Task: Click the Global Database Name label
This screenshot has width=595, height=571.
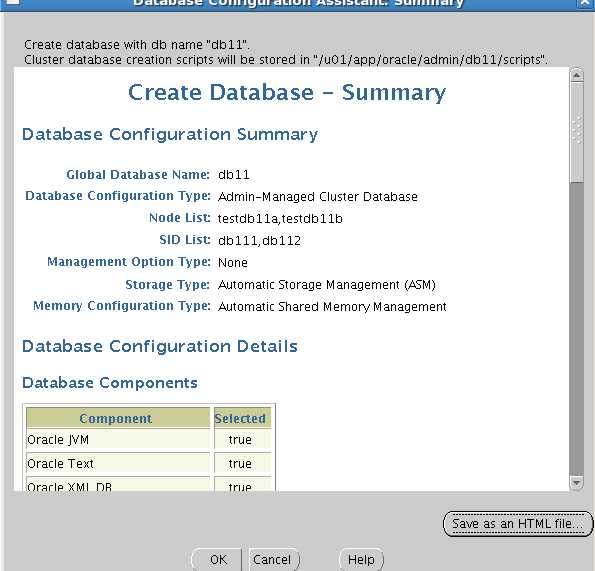Action: click(x=138, y=175)
